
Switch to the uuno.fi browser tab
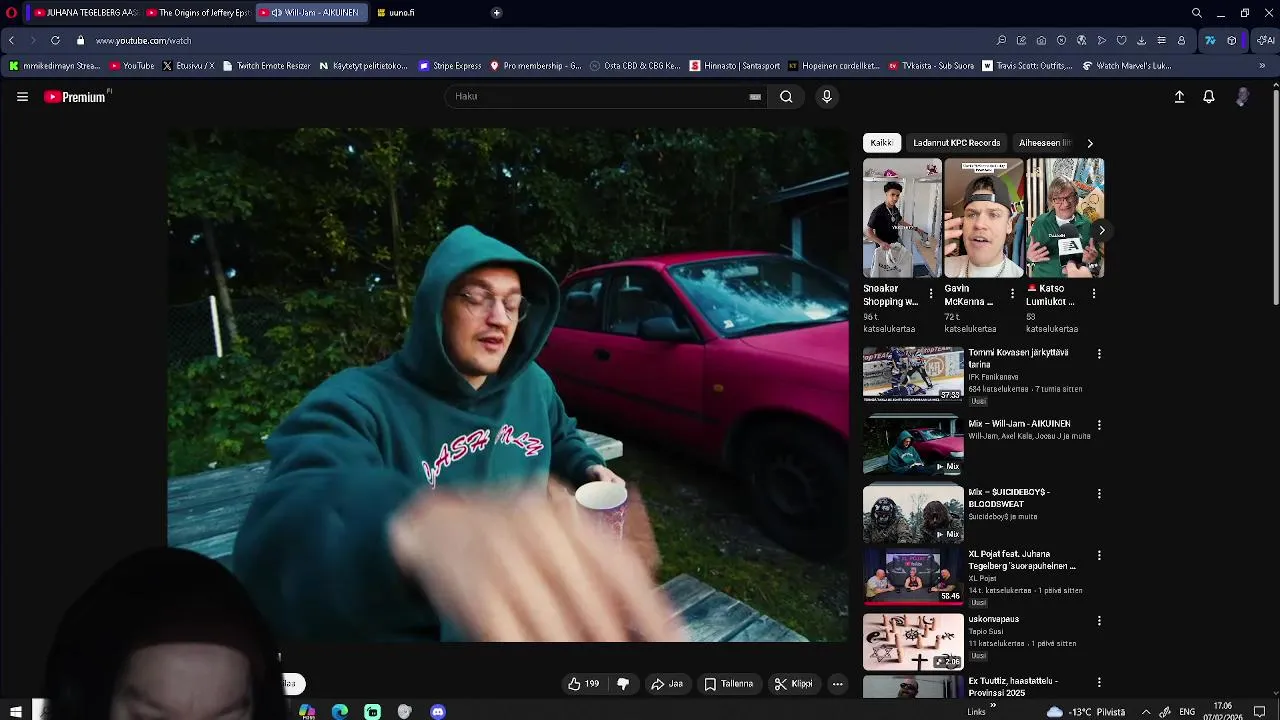pyautogui.click(x=400, y=13)
